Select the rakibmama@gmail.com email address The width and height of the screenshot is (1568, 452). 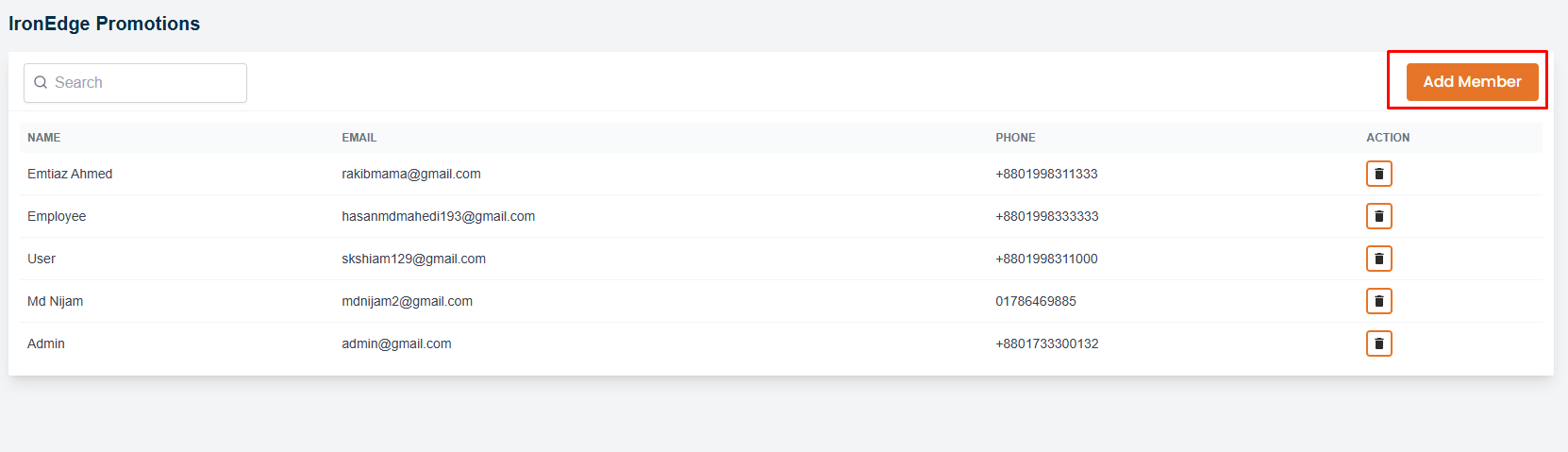point(411,174)
